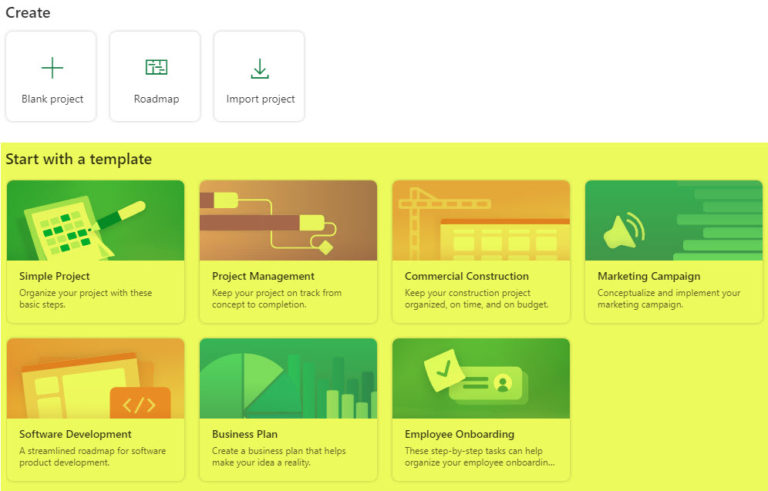Select the Blank project label

(52, 99)
